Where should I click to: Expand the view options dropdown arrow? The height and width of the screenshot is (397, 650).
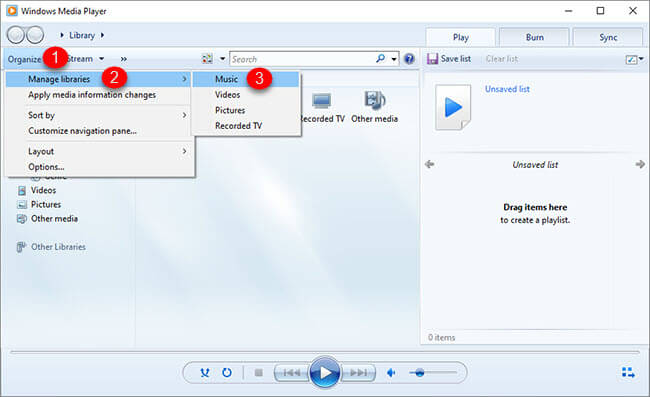pos(222,59)
